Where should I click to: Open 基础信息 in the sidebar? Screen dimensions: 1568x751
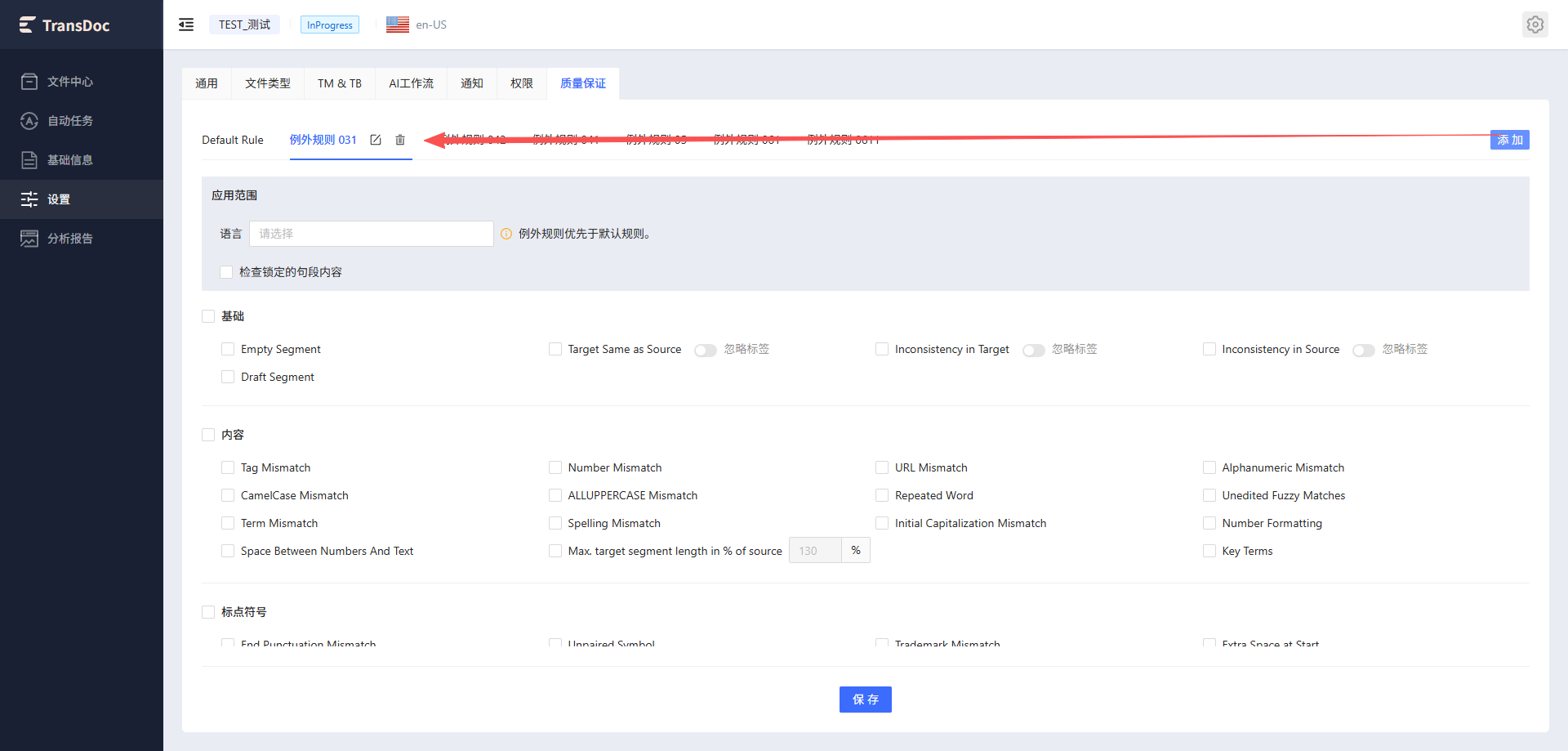tap(82, 160)
